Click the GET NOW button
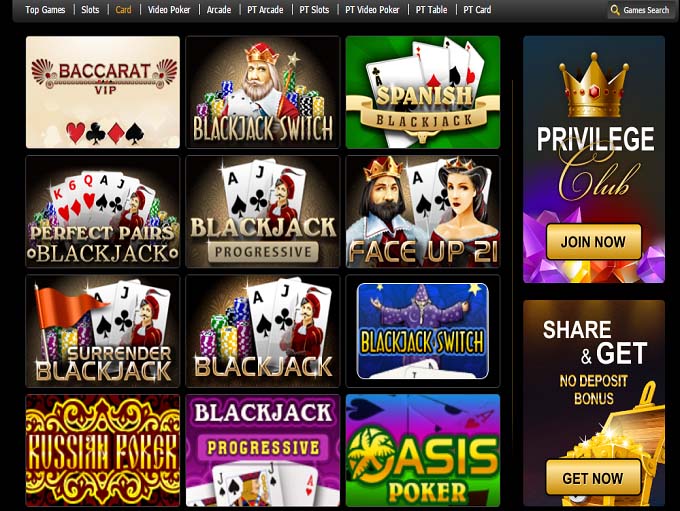 (x=593, y=478)
